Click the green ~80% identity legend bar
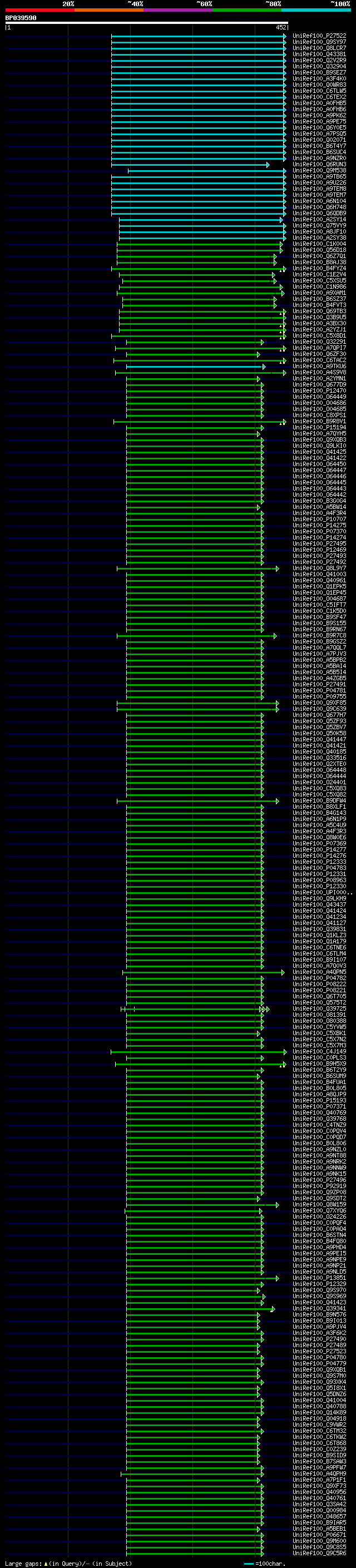The width and height of the screenshot is (356, 1568). click(246, 10)
